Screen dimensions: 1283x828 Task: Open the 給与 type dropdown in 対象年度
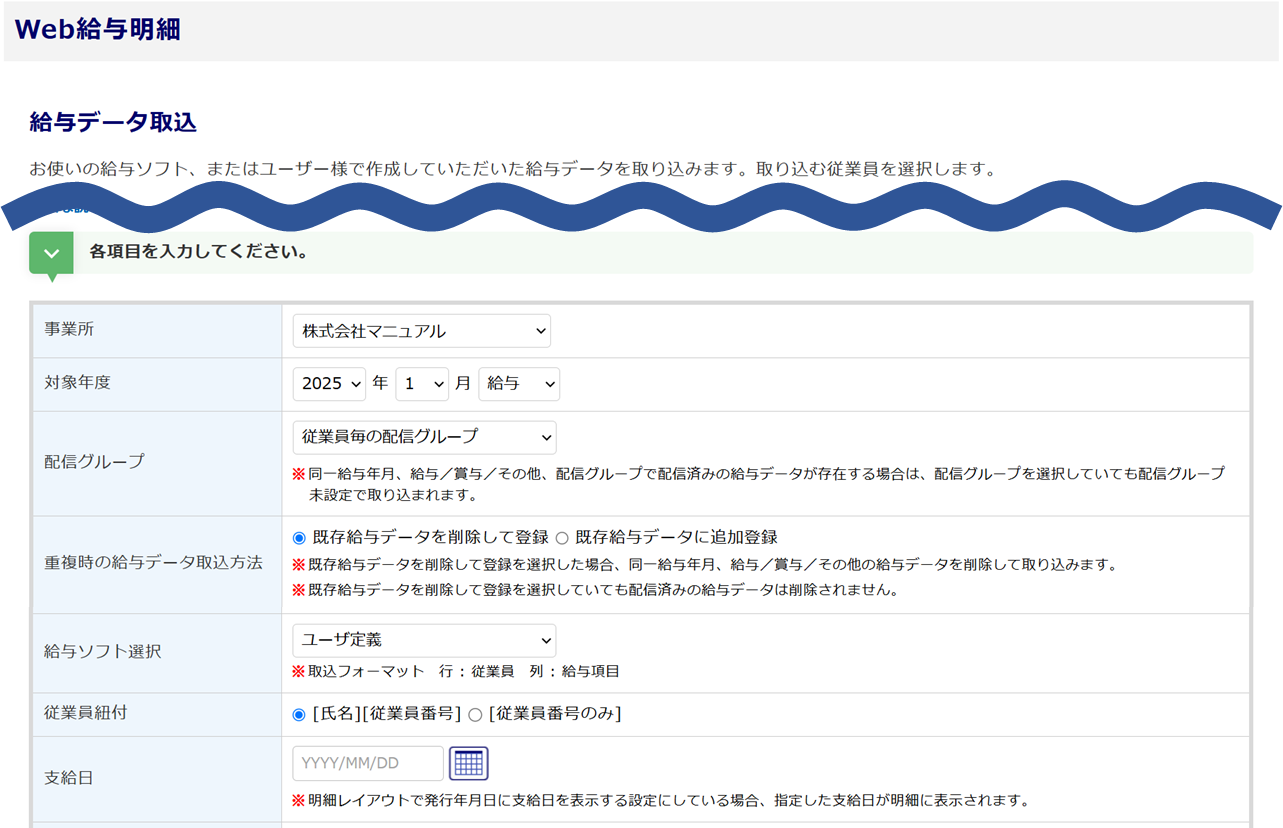coord(519,384)
